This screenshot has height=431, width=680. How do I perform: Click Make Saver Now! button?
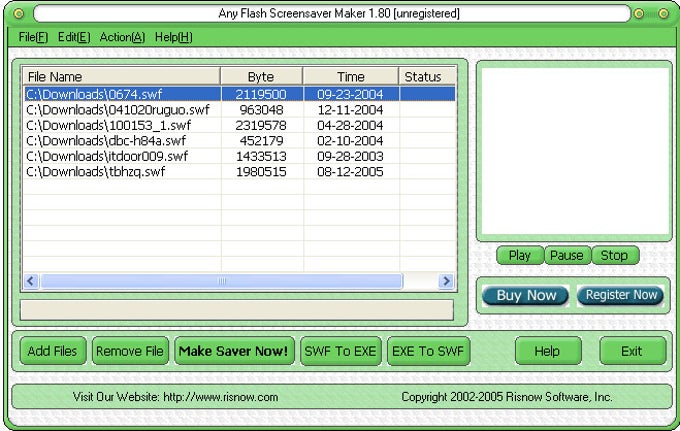pyautogui.click(x=234, y=351)
